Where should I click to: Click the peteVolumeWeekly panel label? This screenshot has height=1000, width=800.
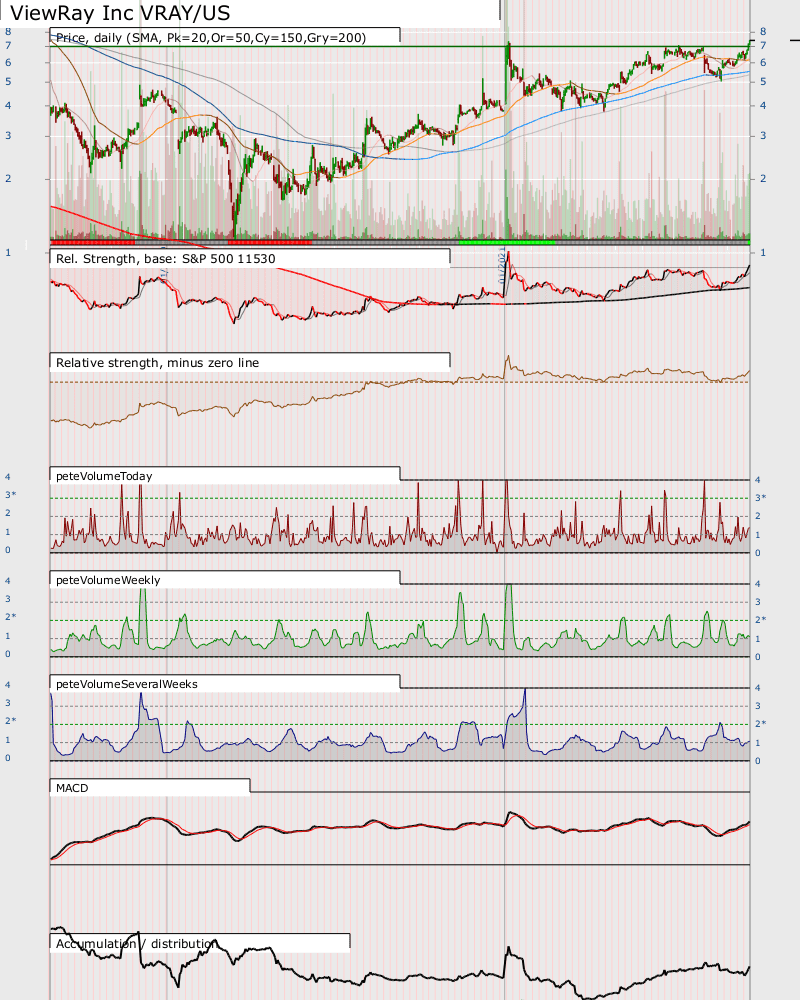(108, 580)
